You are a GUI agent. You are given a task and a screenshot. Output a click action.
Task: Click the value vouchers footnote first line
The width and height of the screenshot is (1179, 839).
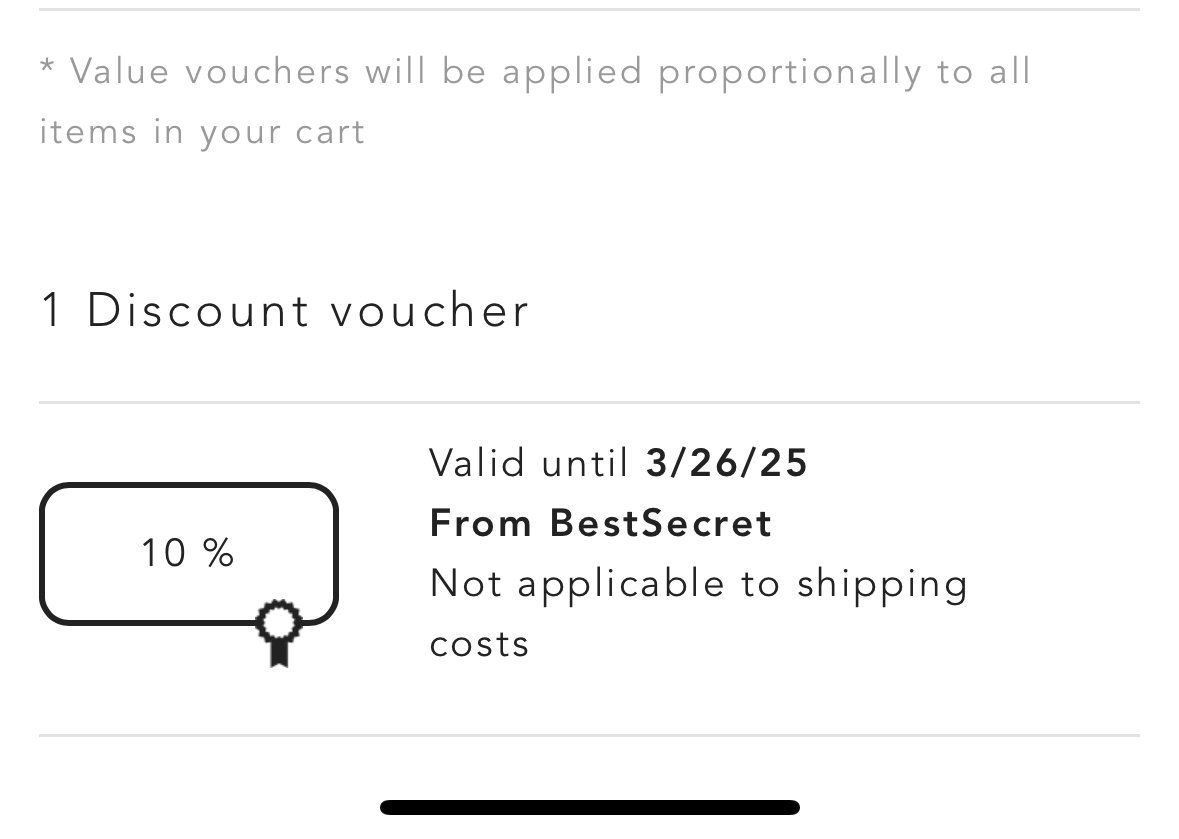(x=535, y=72)
